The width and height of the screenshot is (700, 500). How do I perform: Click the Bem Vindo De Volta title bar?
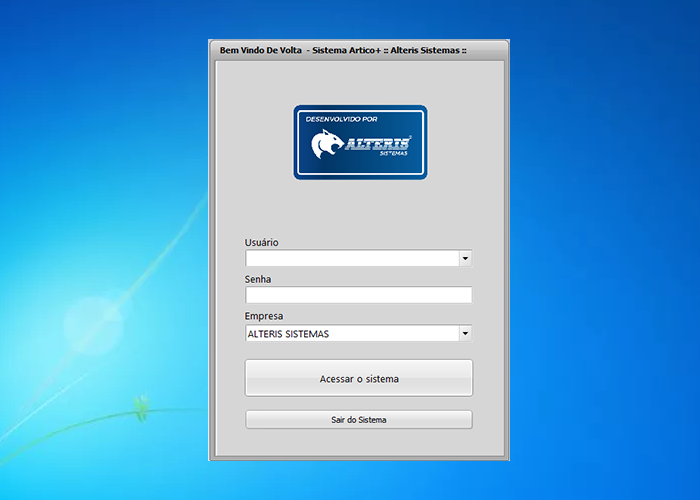click(359, 50)
